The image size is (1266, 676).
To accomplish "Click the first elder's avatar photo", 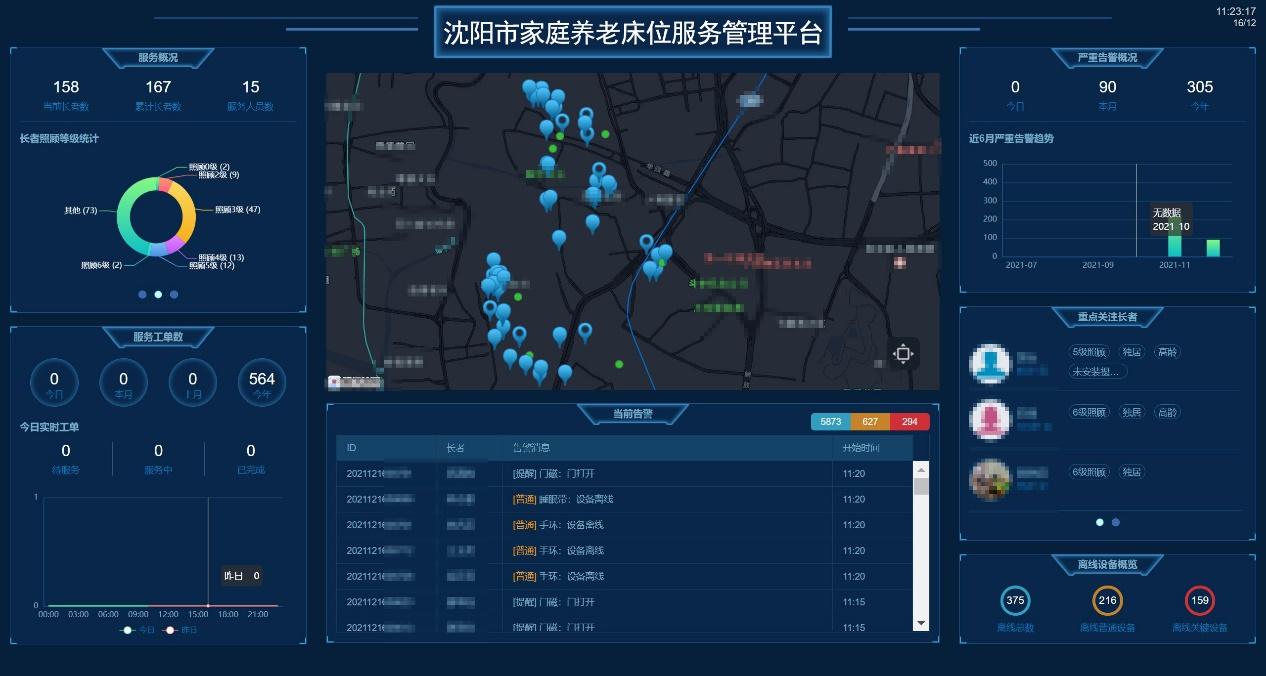I will [991, 363].
